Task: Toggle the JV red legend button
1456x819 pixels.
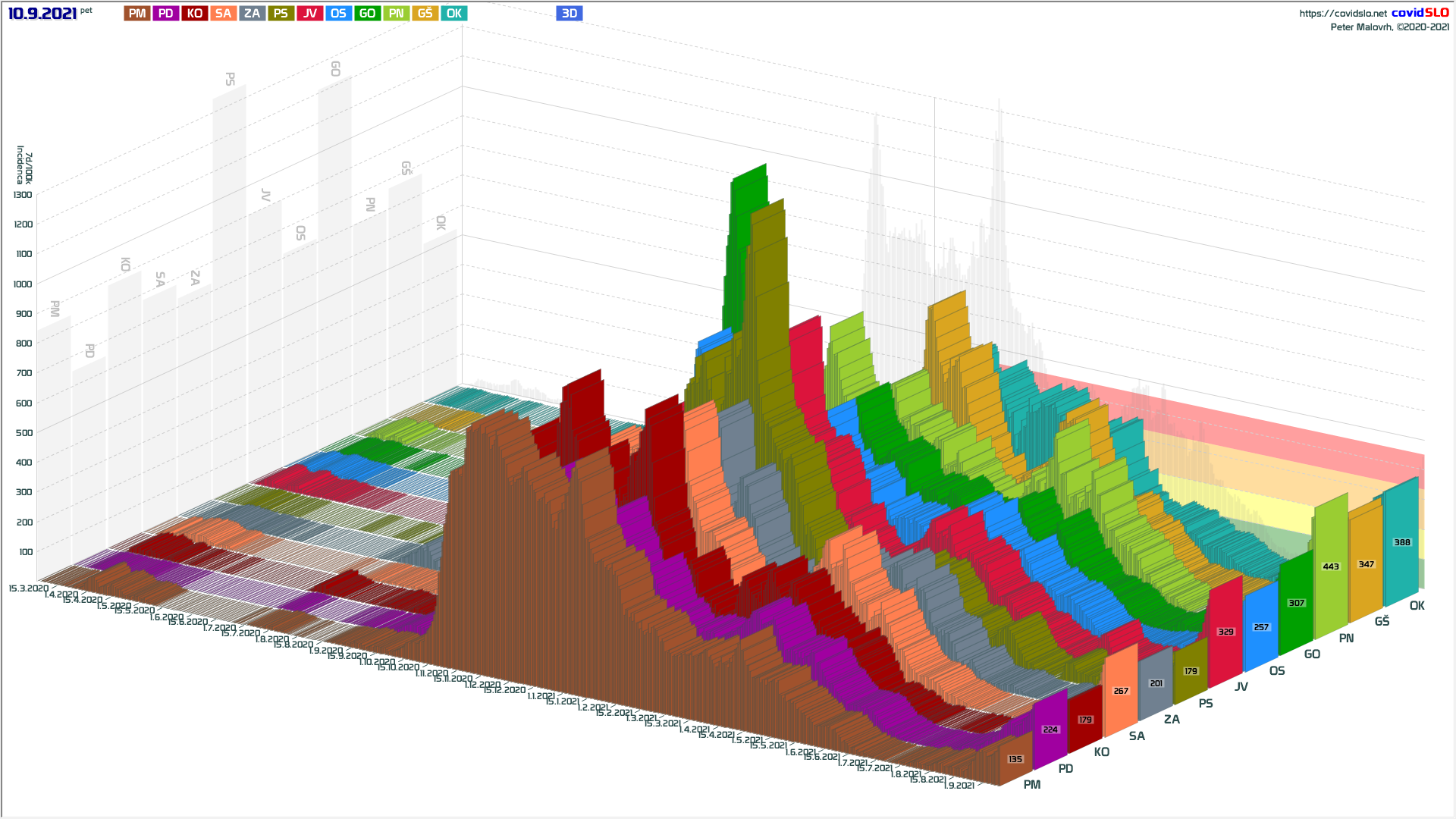Action: point(310,14)
